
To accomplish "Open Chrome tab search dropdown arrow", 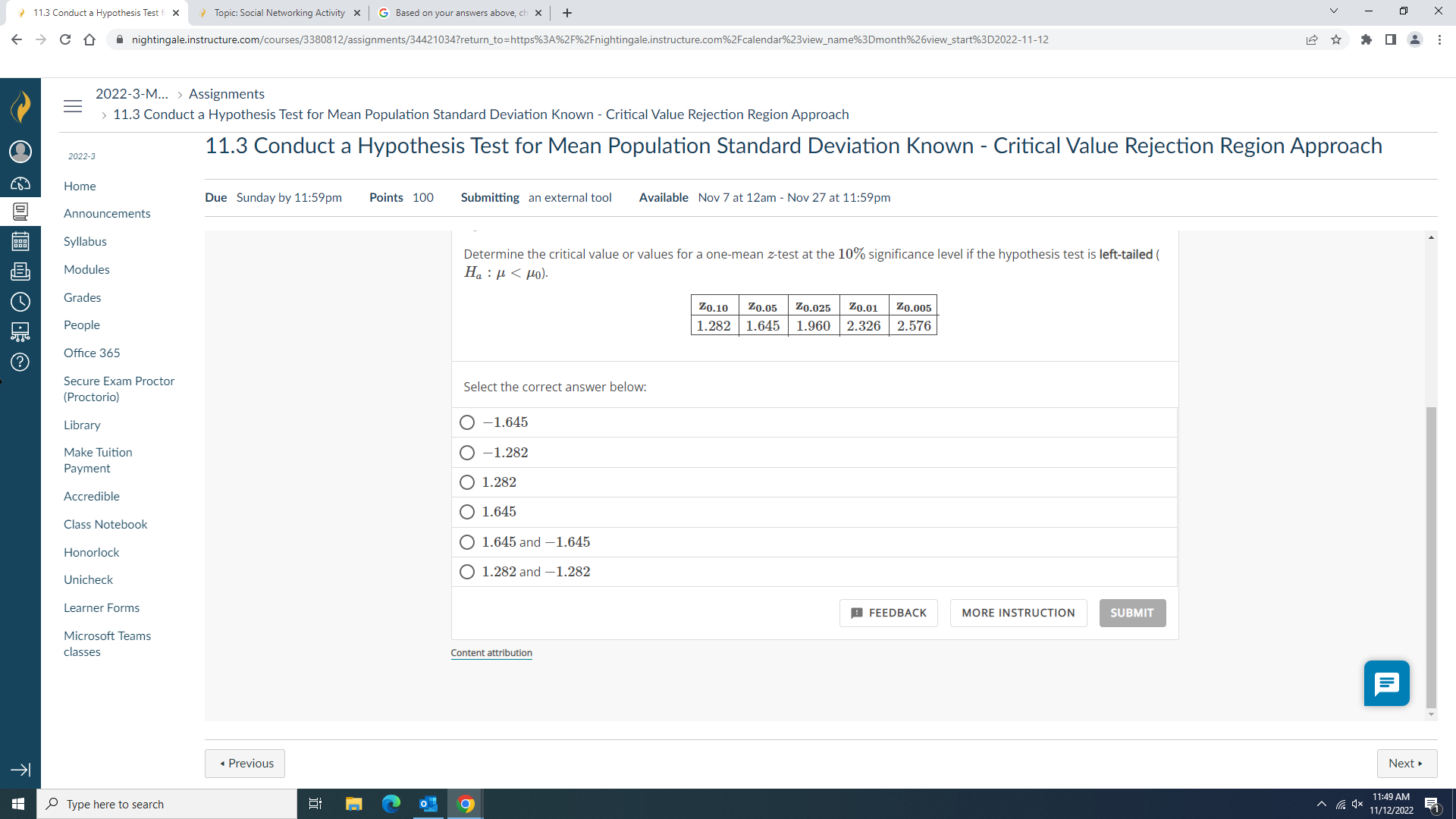I will click(x=1333, y=11).
